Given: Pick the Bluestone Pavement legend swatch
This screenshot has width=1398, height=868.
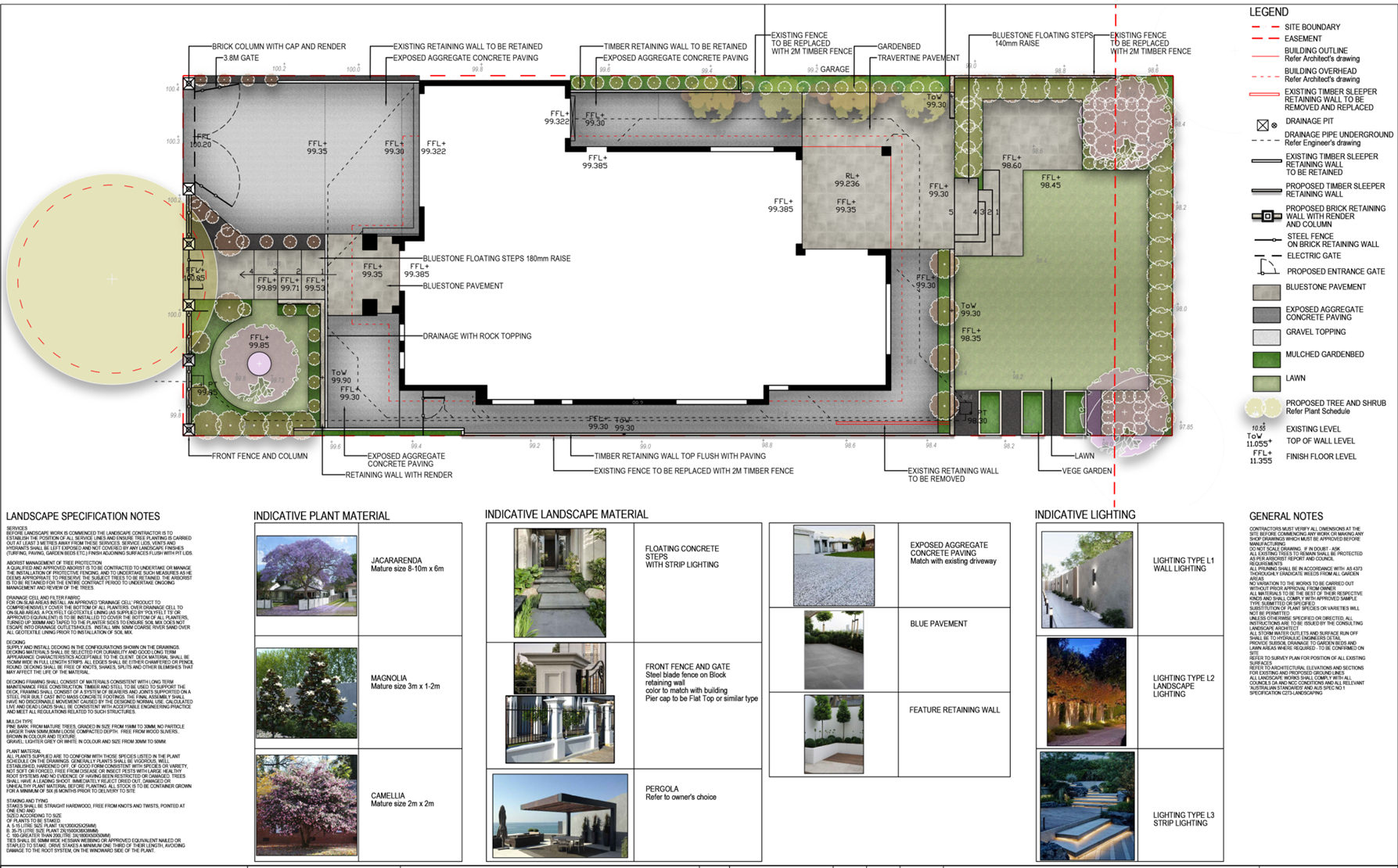Looking at the screenshot, I should click(x=1266, y=292).
